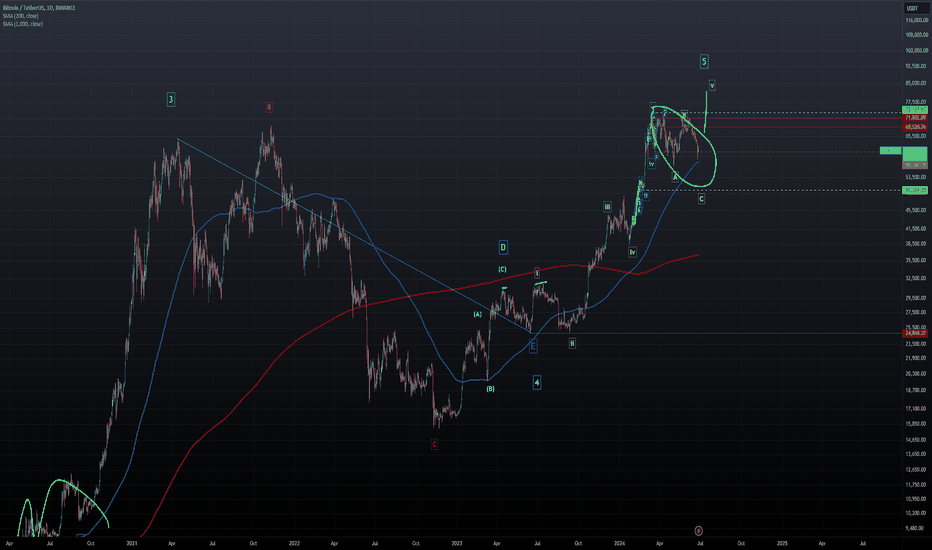Viewport: 932px width, 550px height.
Task: Select the red wave label C at the 2022 bottom
Action: coord(434,444)
